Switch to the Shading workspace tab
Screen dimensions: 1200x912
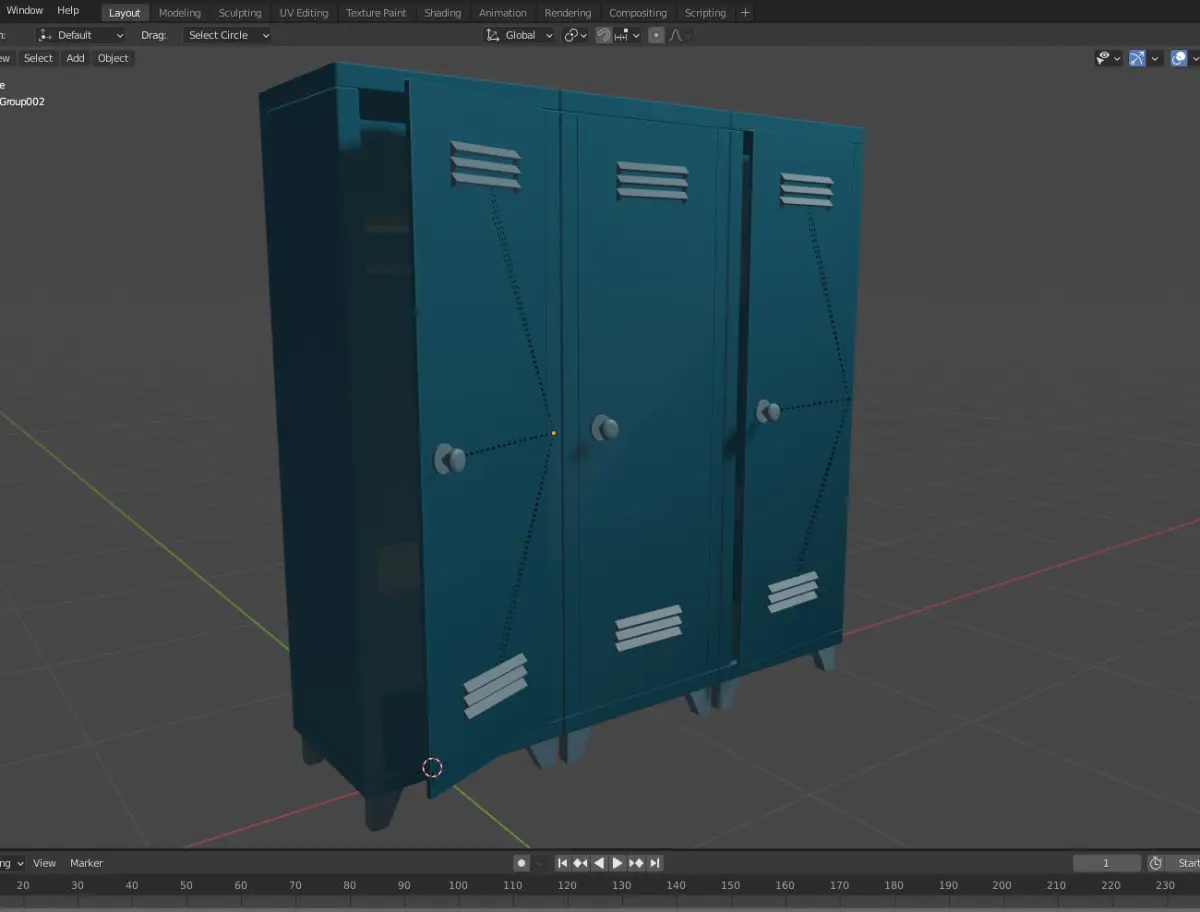[443, 13]
